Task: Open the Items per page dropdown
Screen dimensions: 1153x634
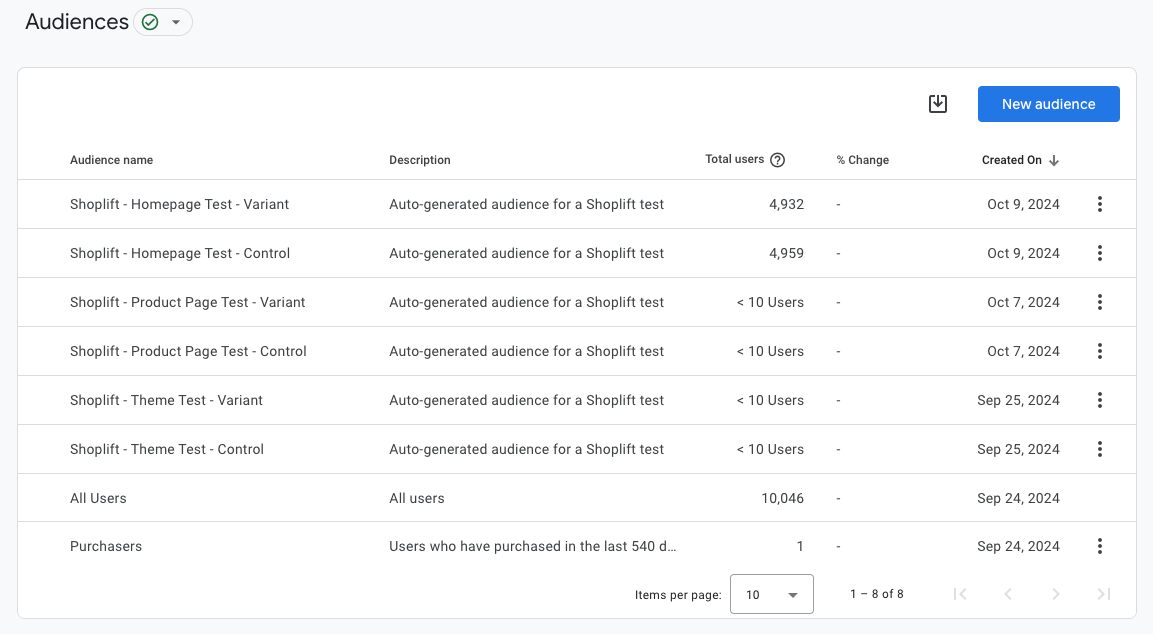Action: (771, 594)
